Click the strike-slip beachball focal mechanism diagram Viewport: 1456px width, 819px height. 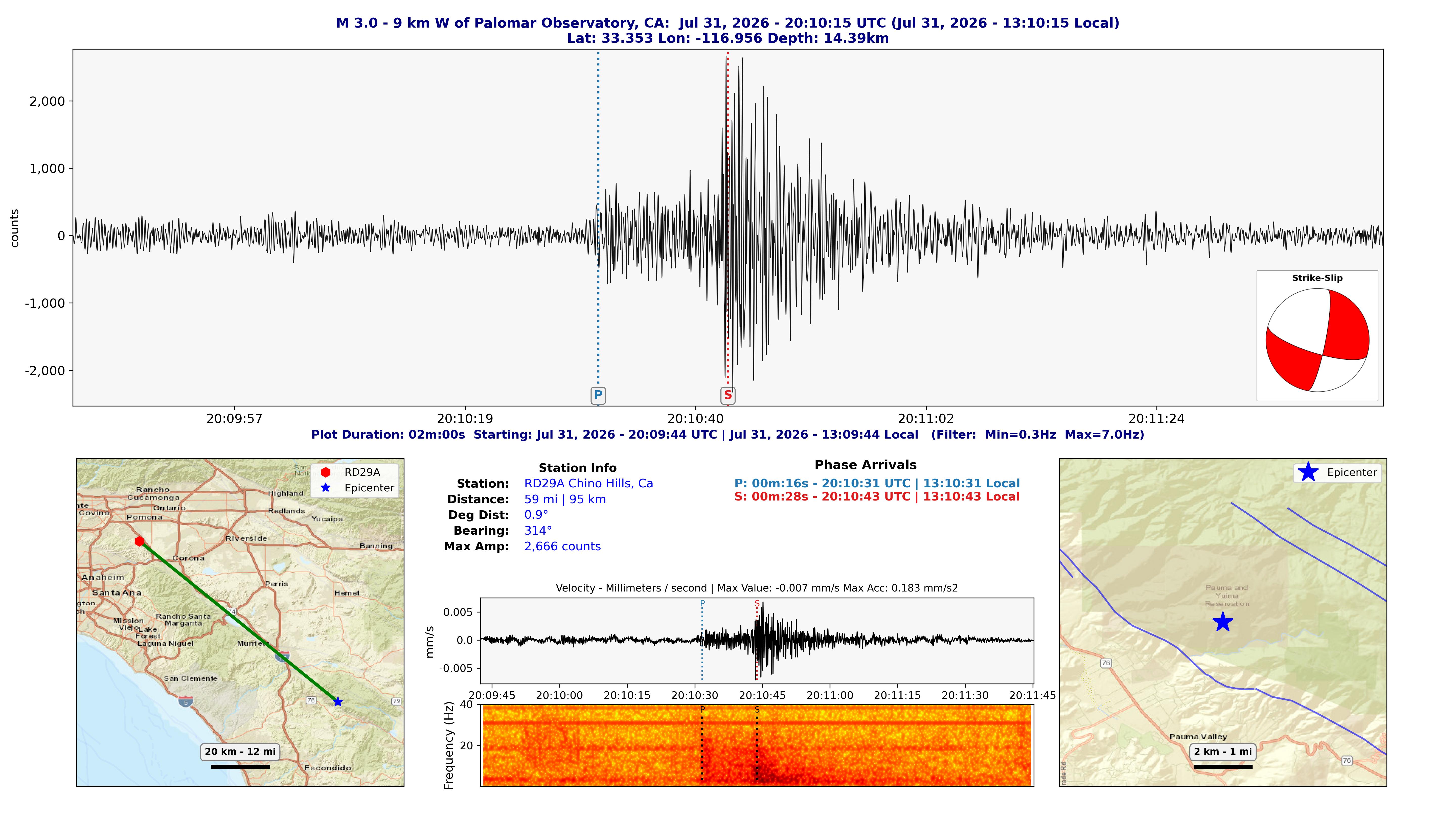coord(1317,340)
